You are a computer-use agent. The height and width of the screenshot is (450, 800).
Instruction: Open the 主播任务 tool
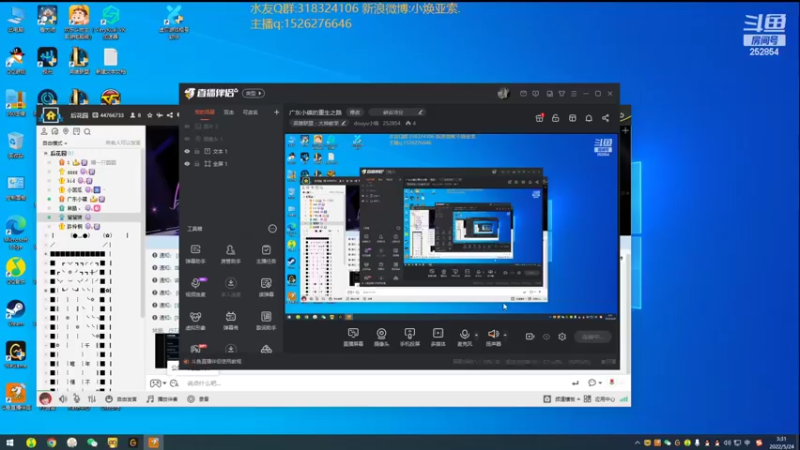[x=266, y=254]
